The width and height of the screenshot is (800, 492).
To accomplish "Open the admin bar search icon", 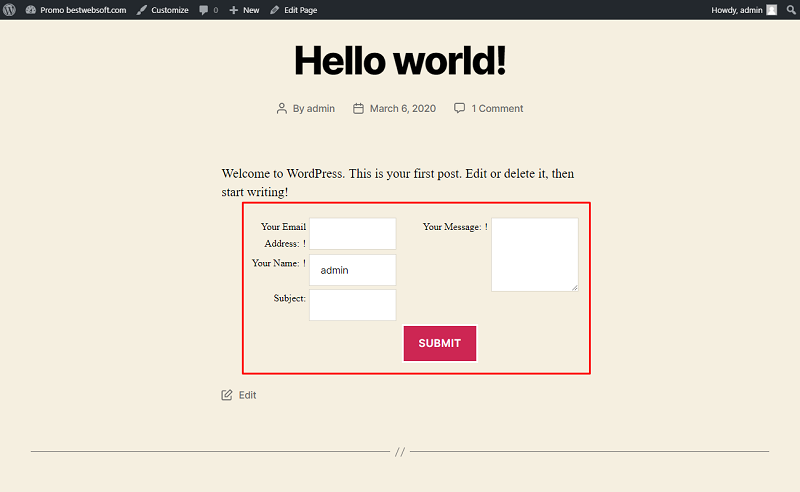I will (x=791, y=10).
